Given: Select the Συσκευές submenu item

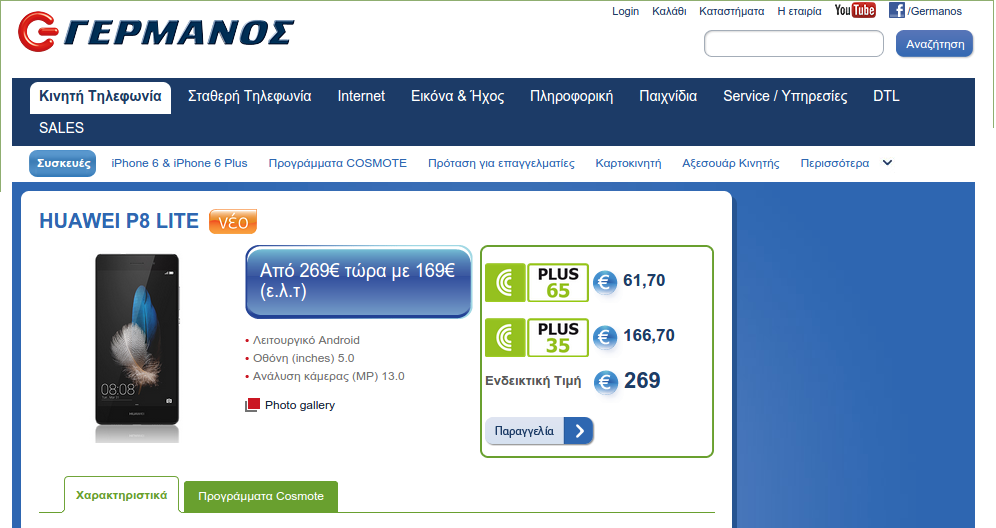Looking at the screenshot, I should 63,163.
